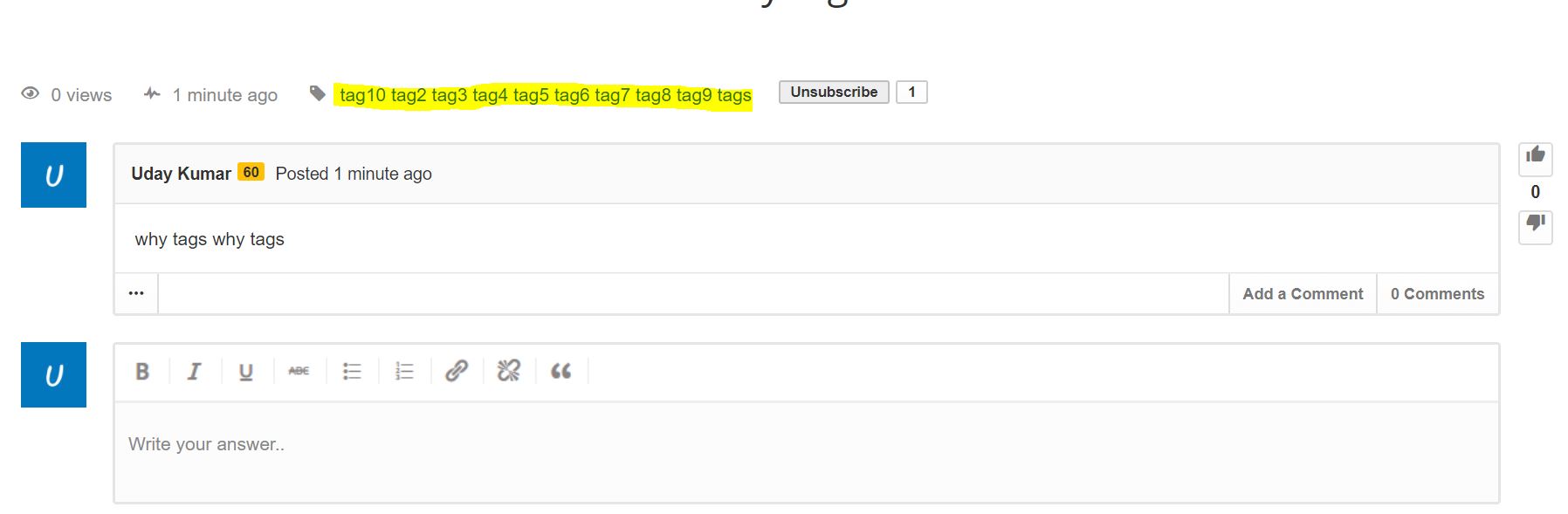Click the eye icon next to views
The image size is (1568, 514).
pyautogui.click(x=31, y=93)
